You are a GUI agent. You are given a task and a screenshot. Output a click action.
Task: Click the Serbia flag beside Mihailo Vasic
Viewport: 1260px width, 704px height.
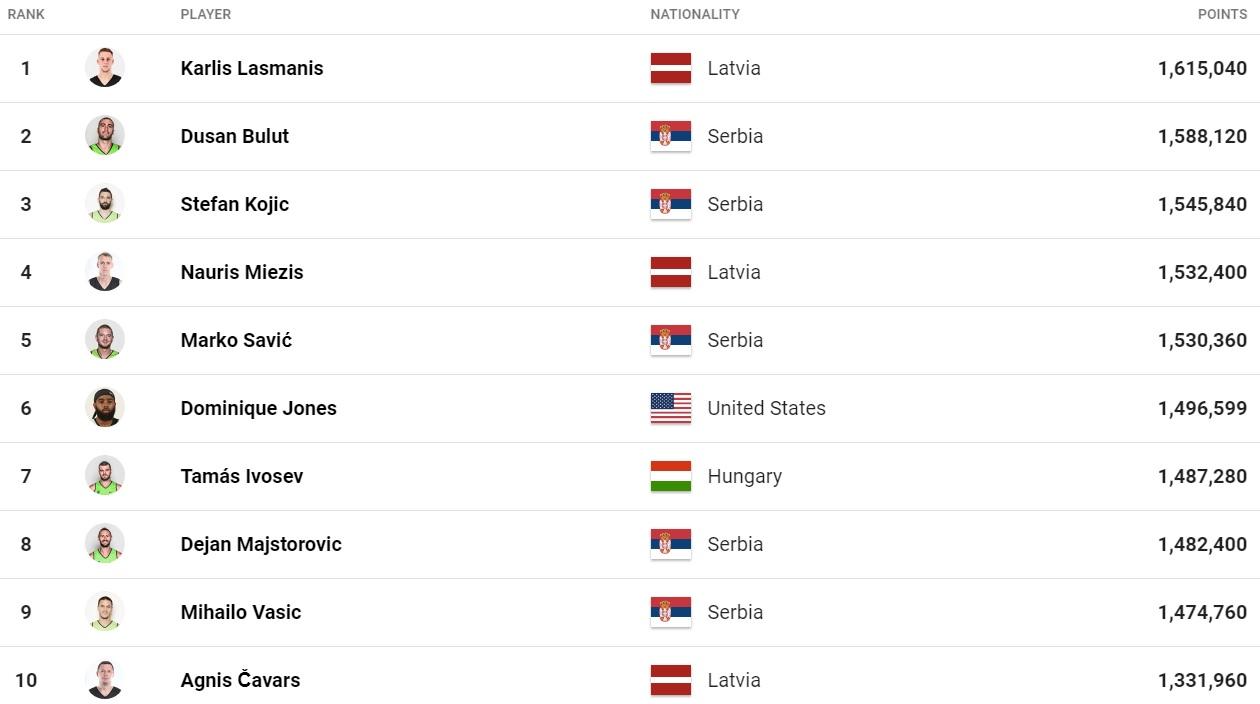coord(670,612)
